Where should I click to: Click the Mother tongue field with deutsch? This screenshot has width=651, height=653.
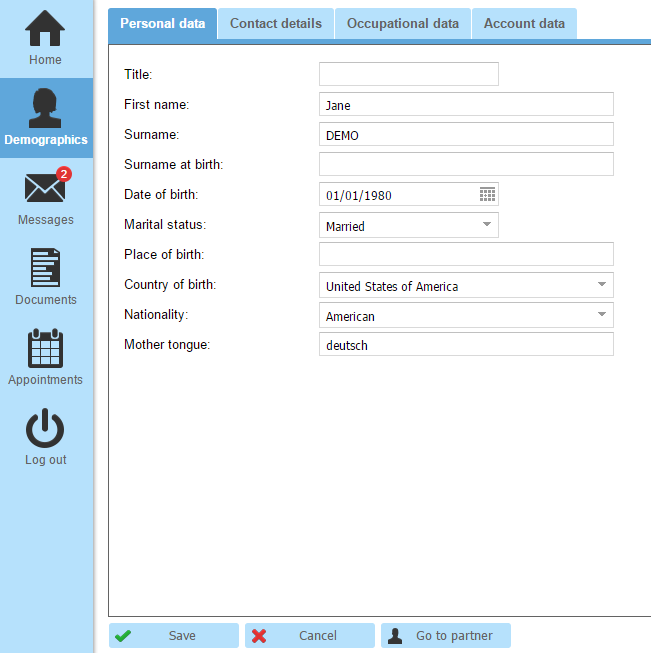[466, 344]
